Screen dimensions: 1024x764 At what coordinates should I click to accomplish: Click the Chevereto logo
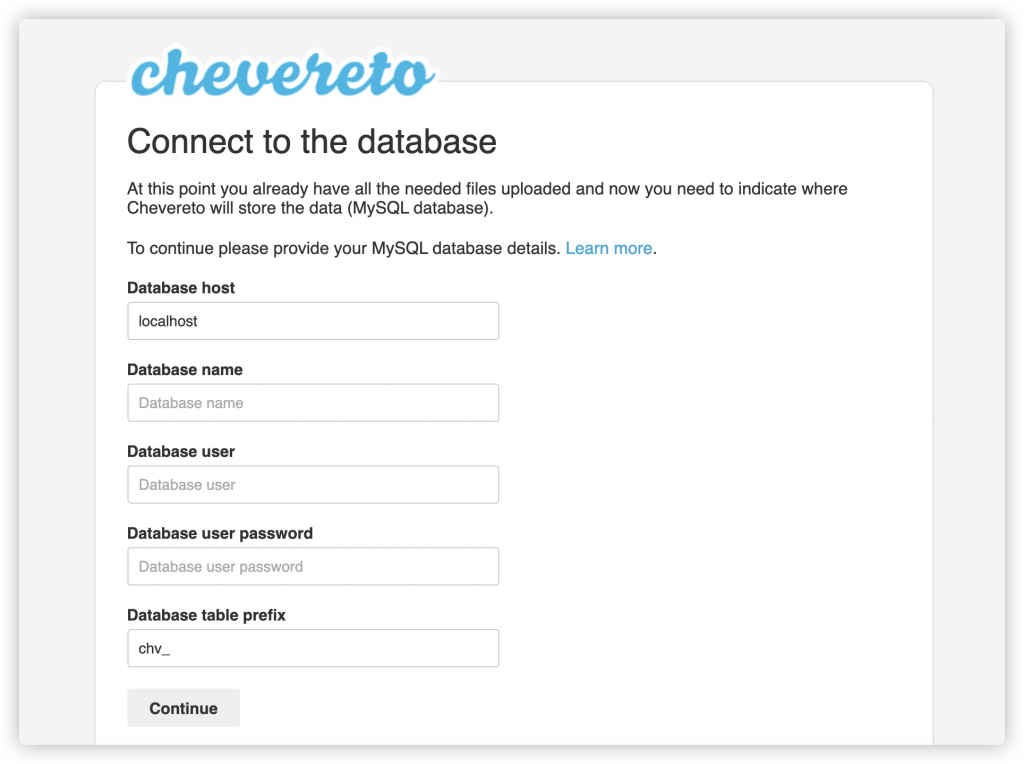click(x=283, y=72)
